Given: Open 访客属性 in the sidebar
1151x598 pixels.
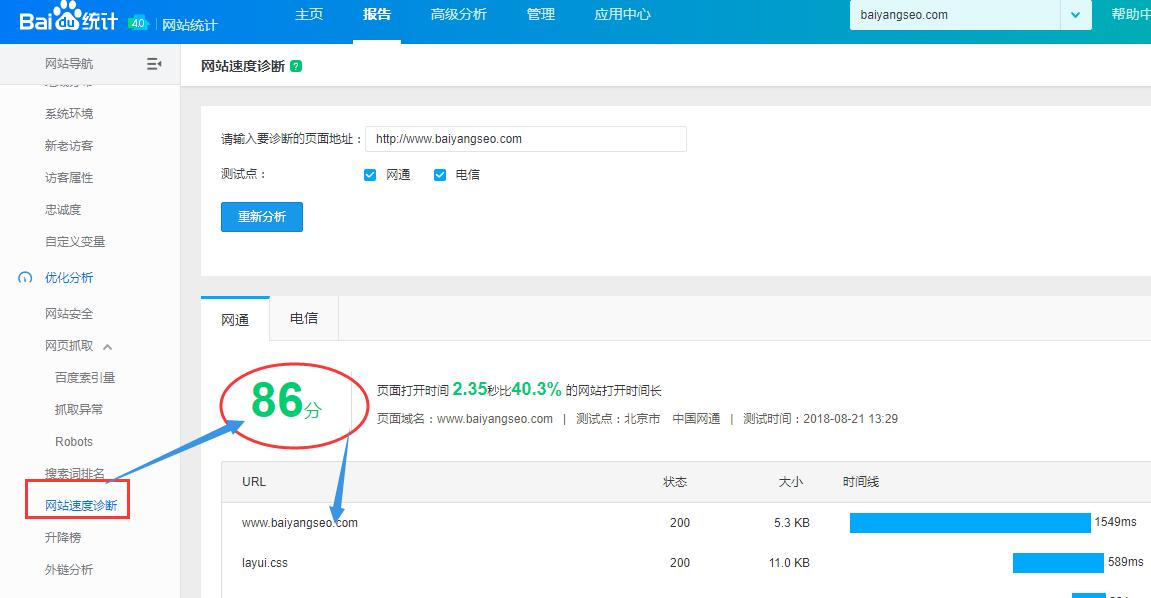Looking at the screenshot, I should (69, 178).
